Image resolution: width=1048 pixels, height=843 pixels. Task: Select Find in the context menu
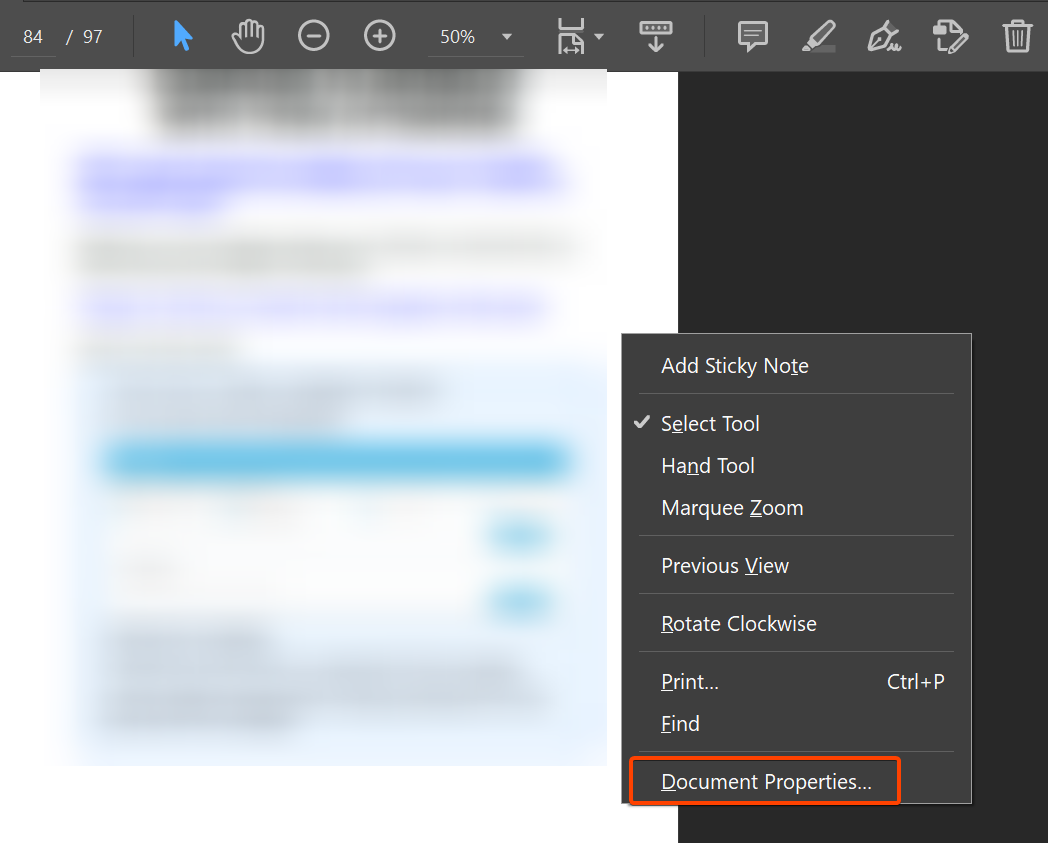(680, 723)
